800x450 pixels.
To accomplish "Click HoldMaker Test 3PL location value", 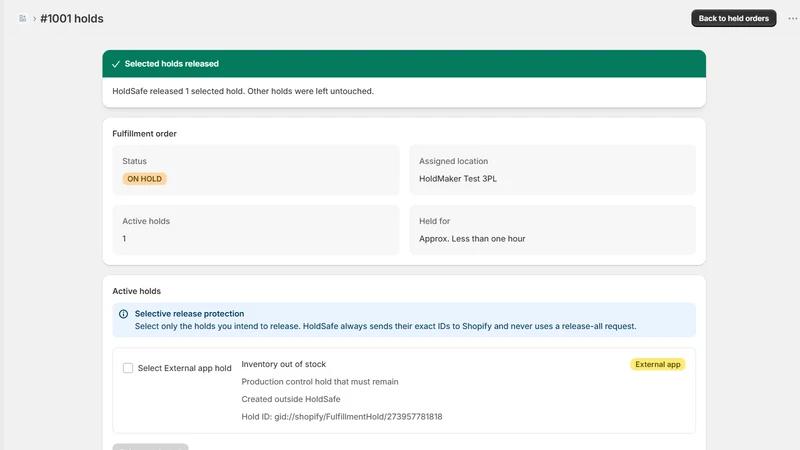I will (458, 179).
